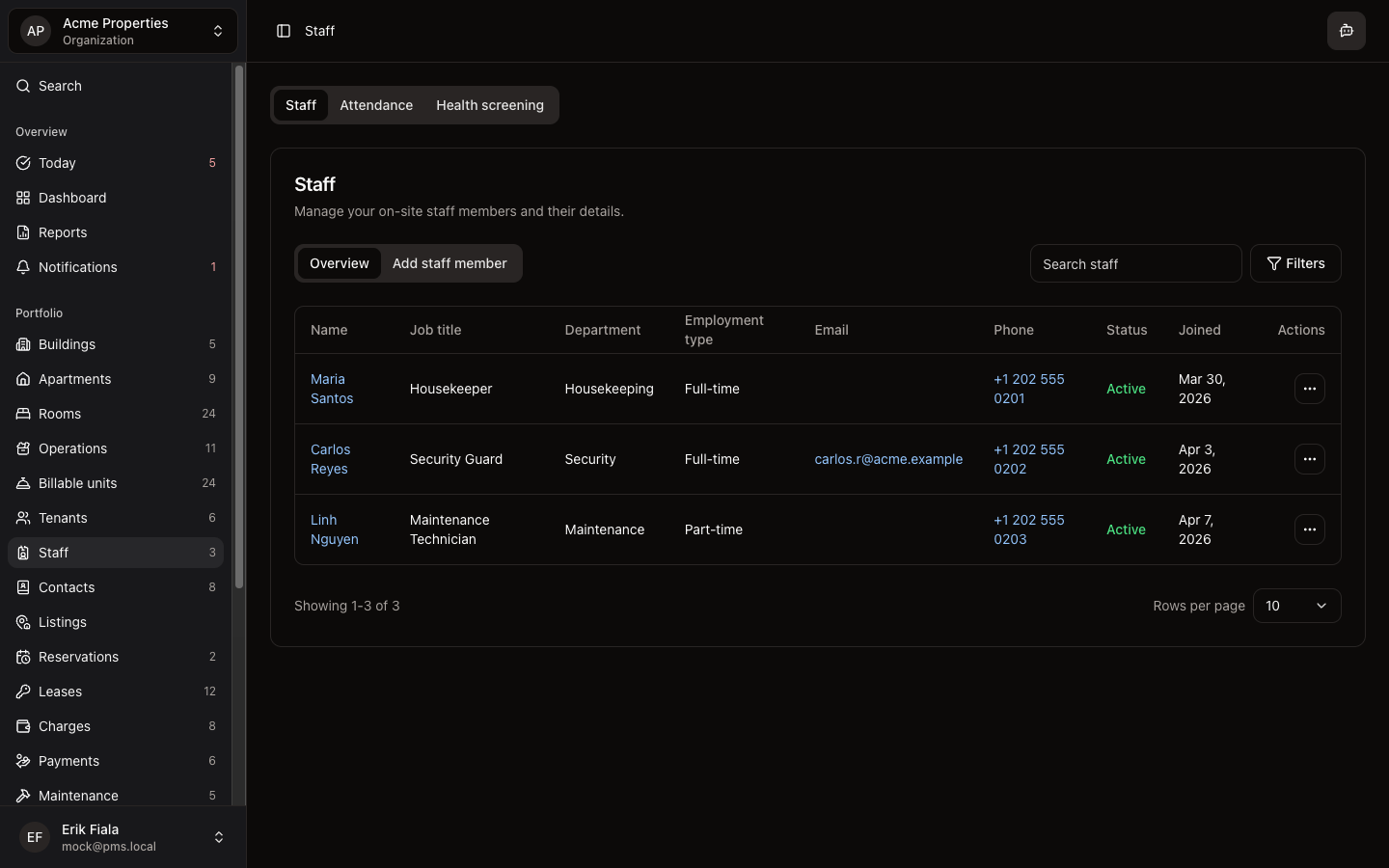Go to Buildings via its sidebar icon
The width and height of the screenshot is (1389, 868).
click(23, 344)
